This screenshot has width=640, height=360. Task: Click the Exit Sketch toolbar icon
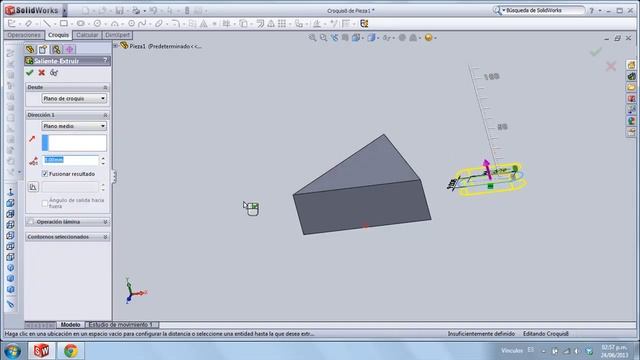12,24
